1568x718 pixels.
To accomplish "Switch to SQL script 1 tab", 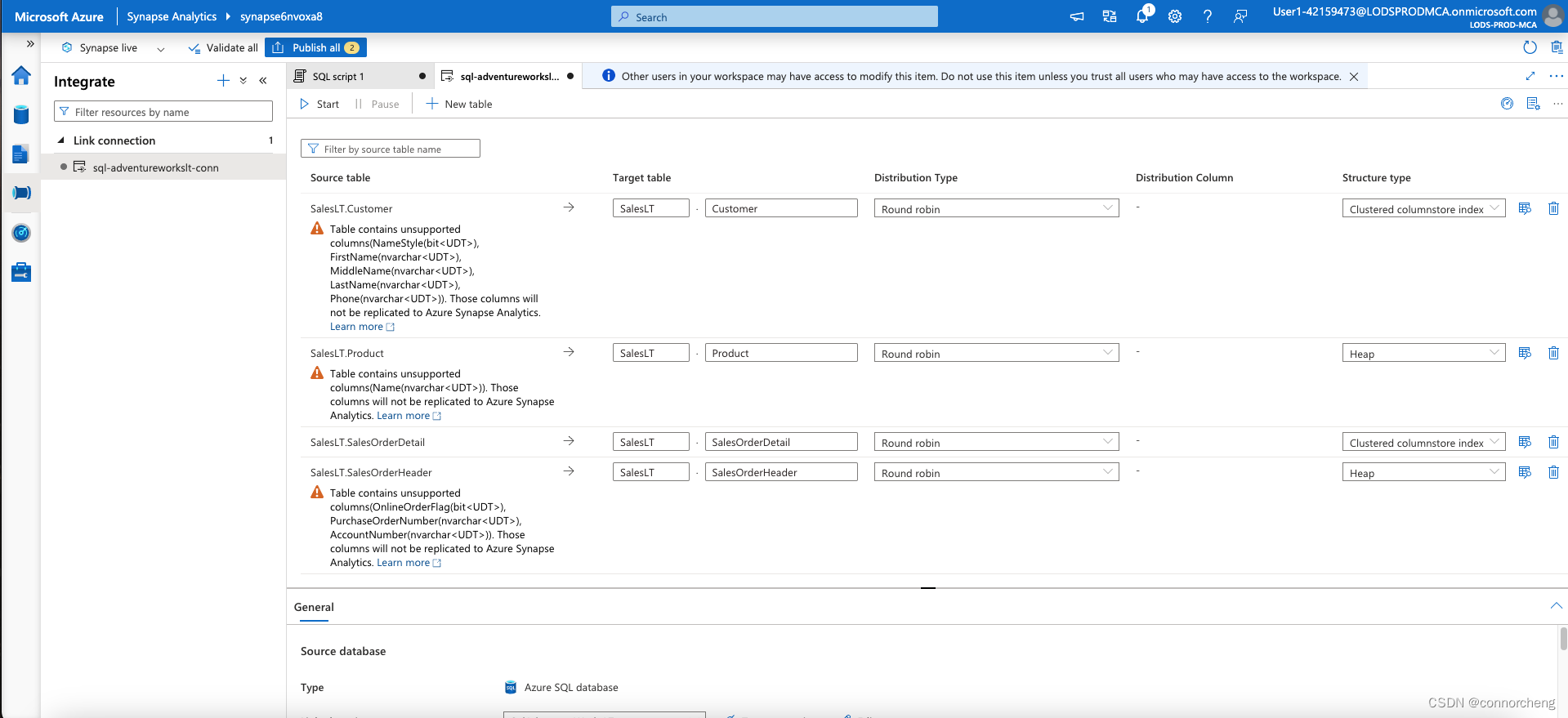I will (360, 76).
